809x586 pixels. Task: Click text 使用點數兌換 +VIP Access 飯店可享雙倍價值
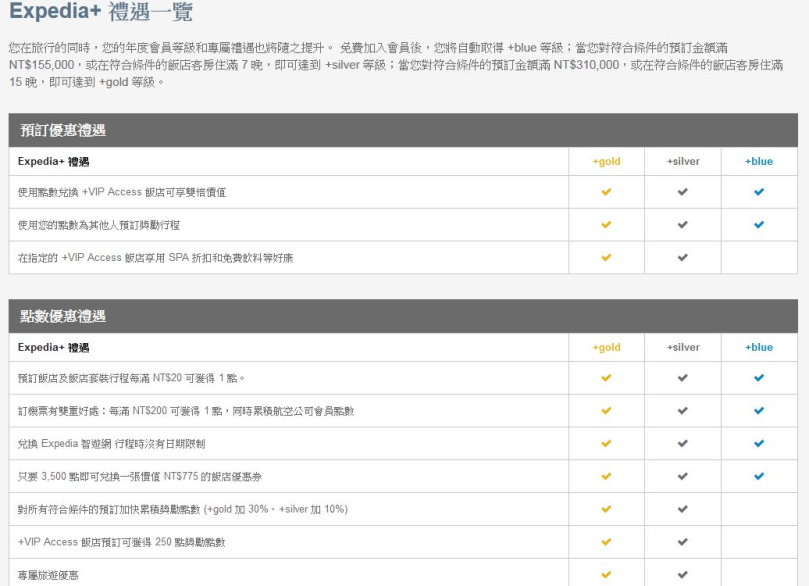122,192
